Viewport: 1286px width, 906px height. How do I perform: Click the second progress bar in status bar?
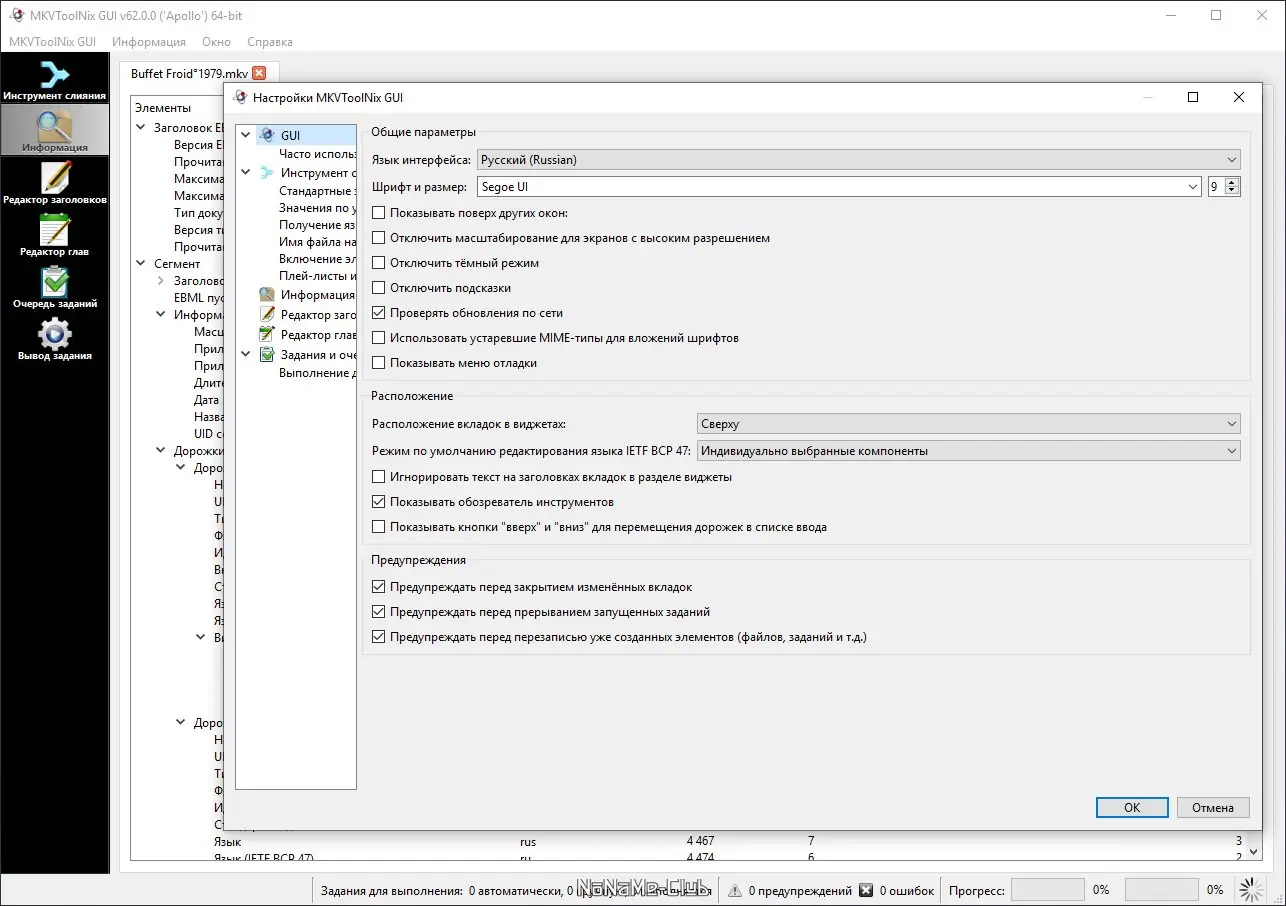pyautogui.click(x=1161, y=890)
